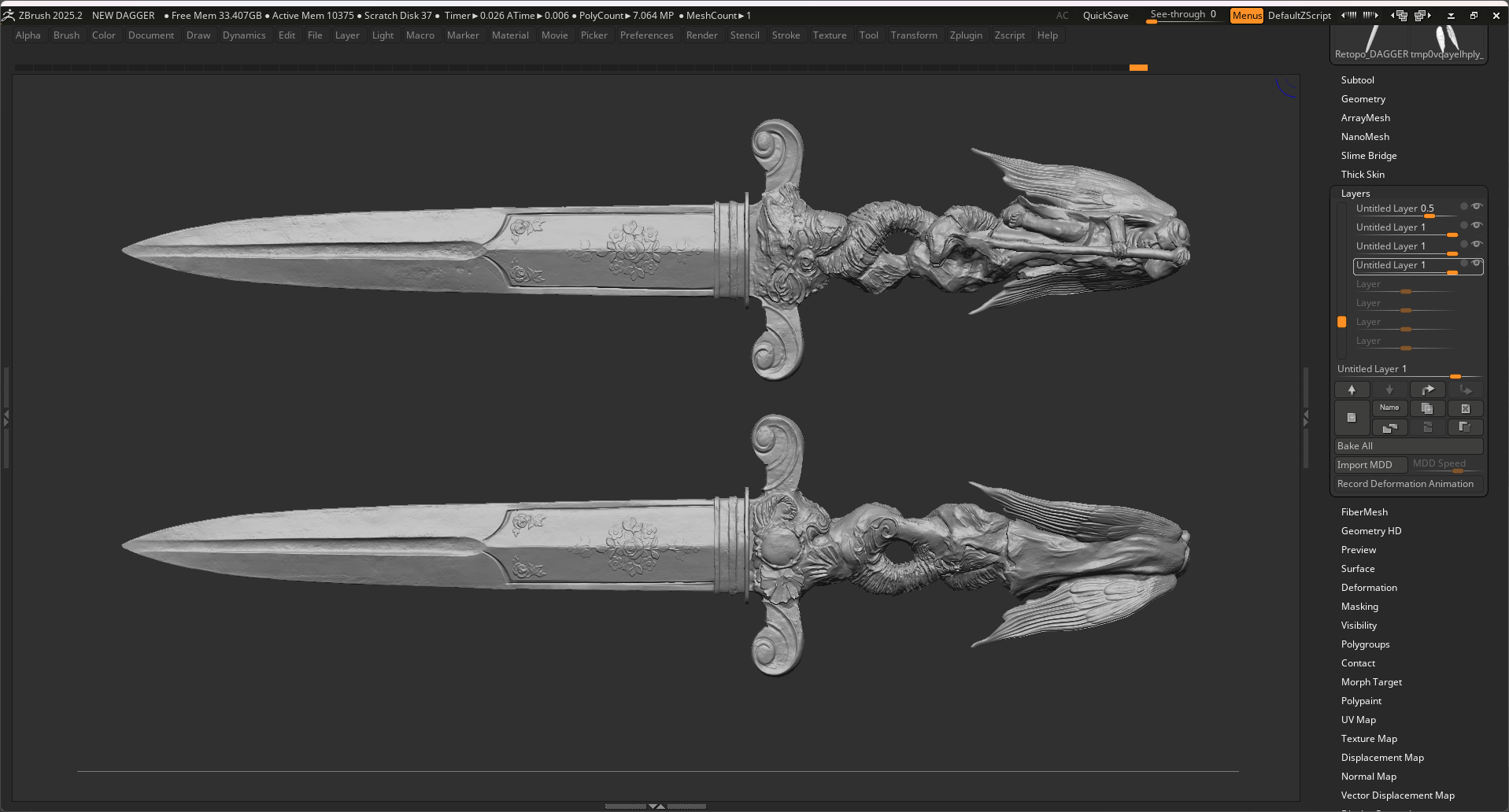The image size is (1509, 812).
Task: Click the QuickSave button
Action: [1105, 16]
